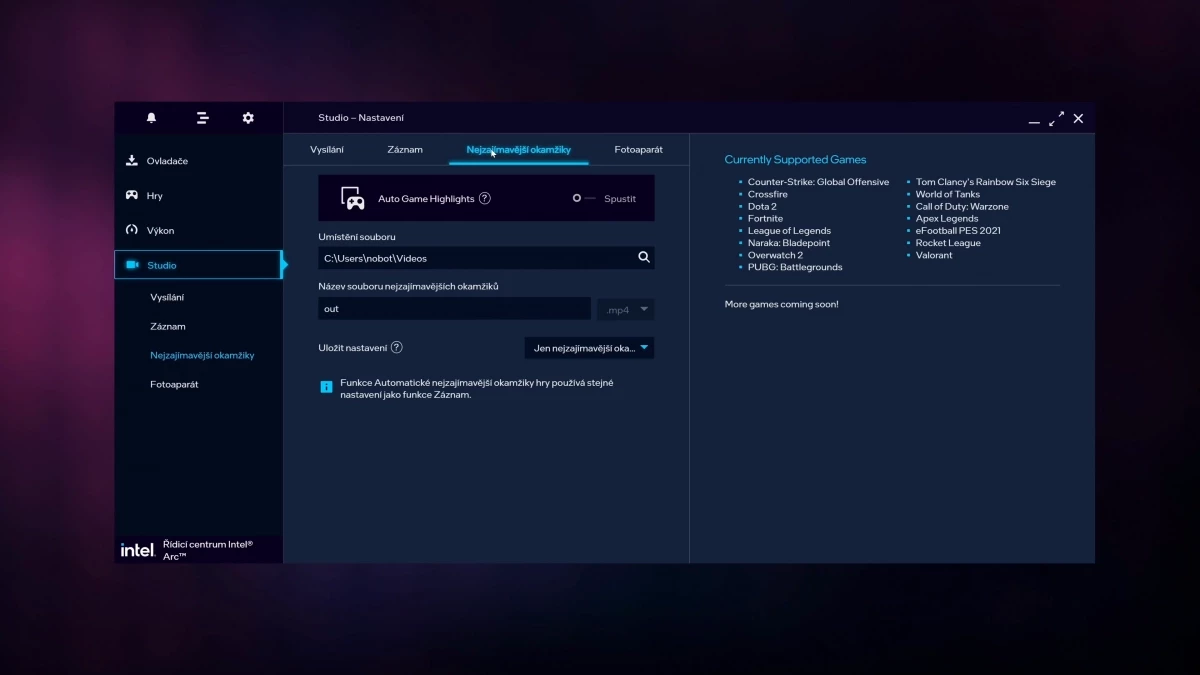Viewport: 1200px width, 675px height.
Task: Click the Výkon gauge icon
Action: [132, 230]
